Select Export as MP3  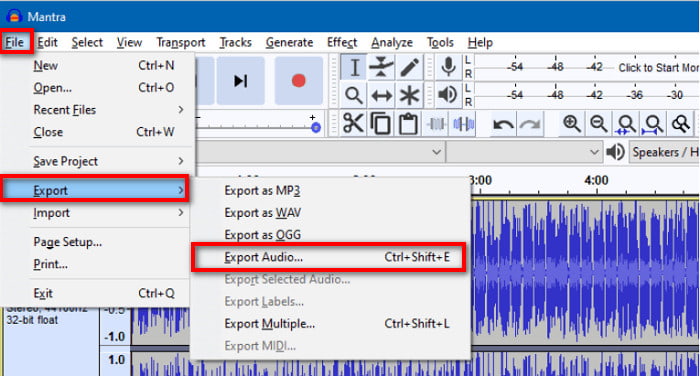tap(330, 191)
